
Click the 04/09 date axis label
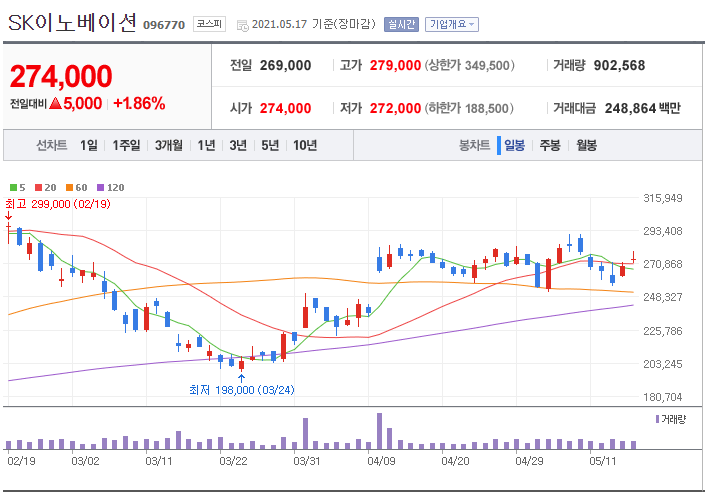click(x=381, y=461)
